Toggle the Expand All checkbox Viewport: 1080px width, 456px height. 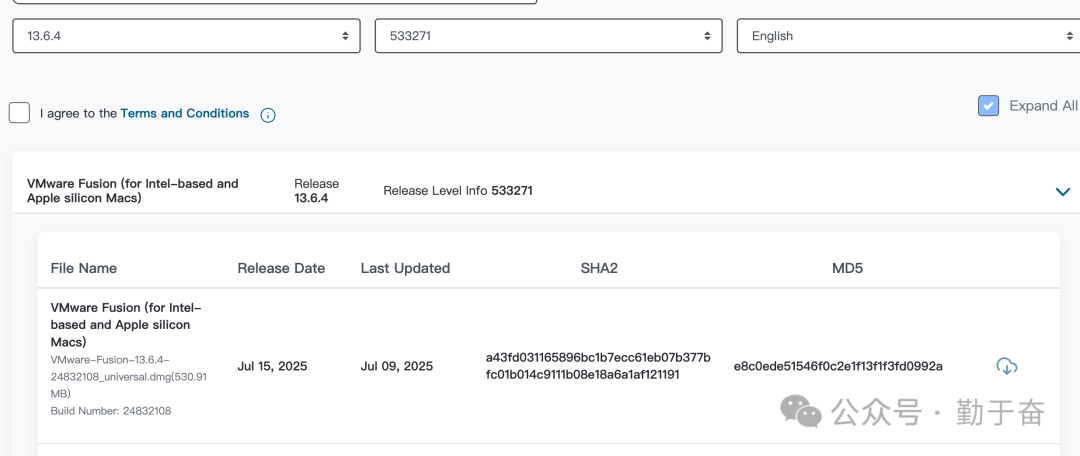point(988,105)
